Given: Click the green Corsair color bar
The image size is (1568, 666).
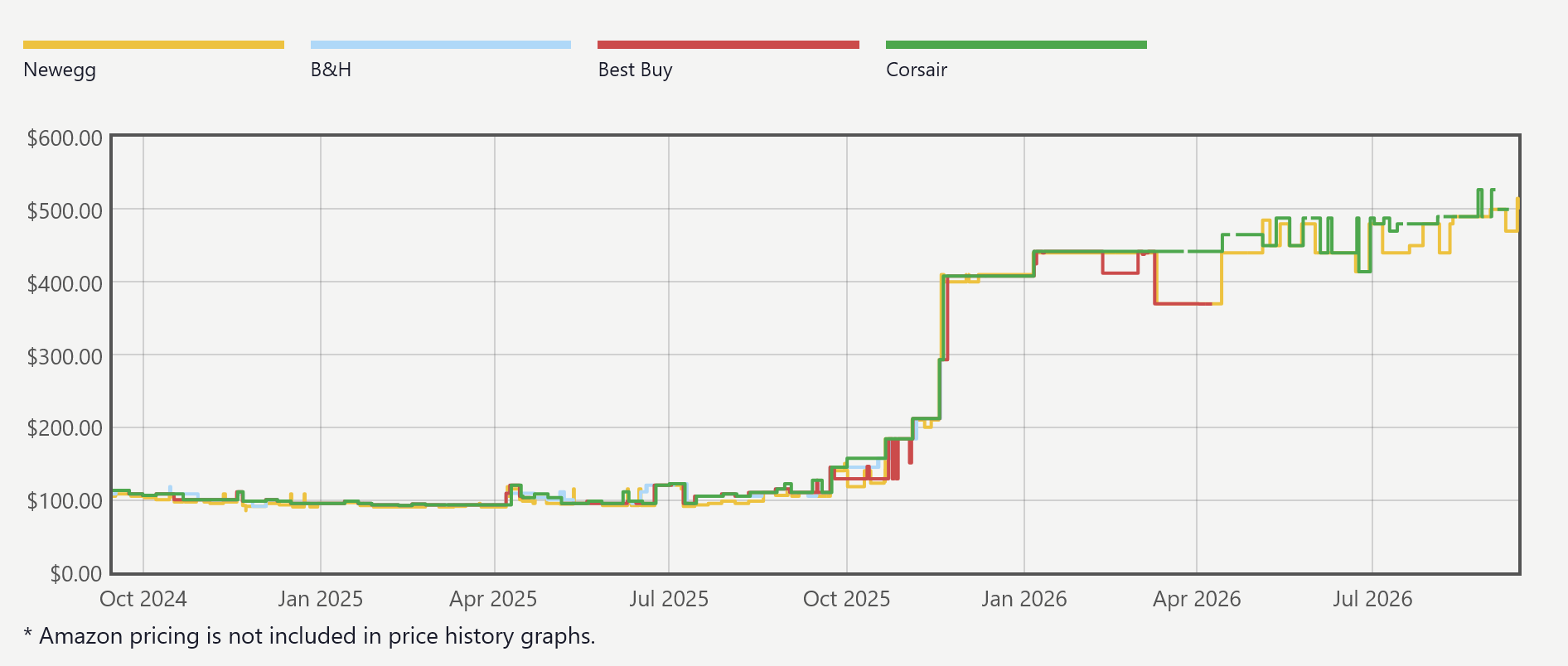Looking at the screenshot, I should [1016, 45].
